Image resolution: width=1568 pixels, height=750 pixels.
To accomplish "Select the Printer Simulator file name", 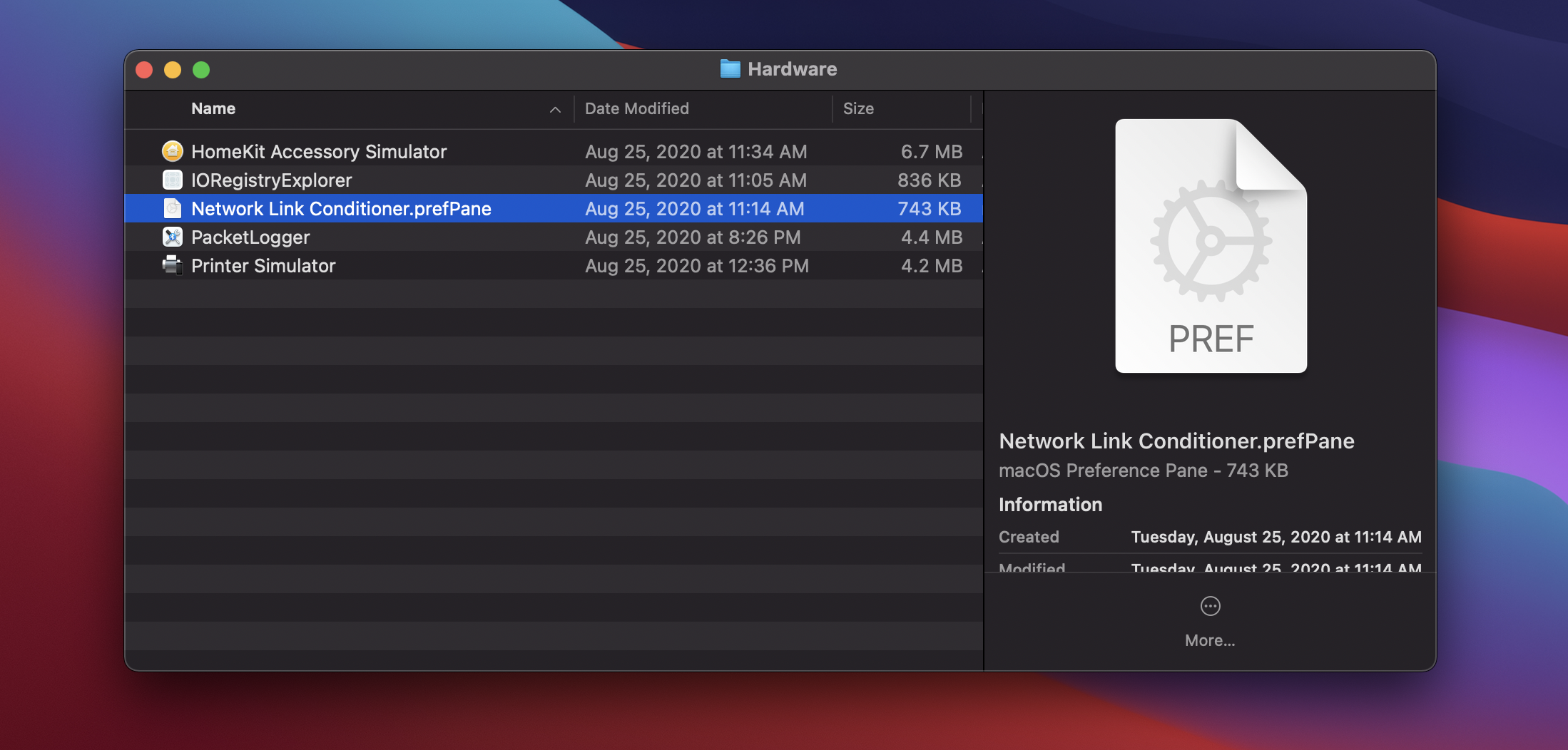I will click(x=263, y=265).
